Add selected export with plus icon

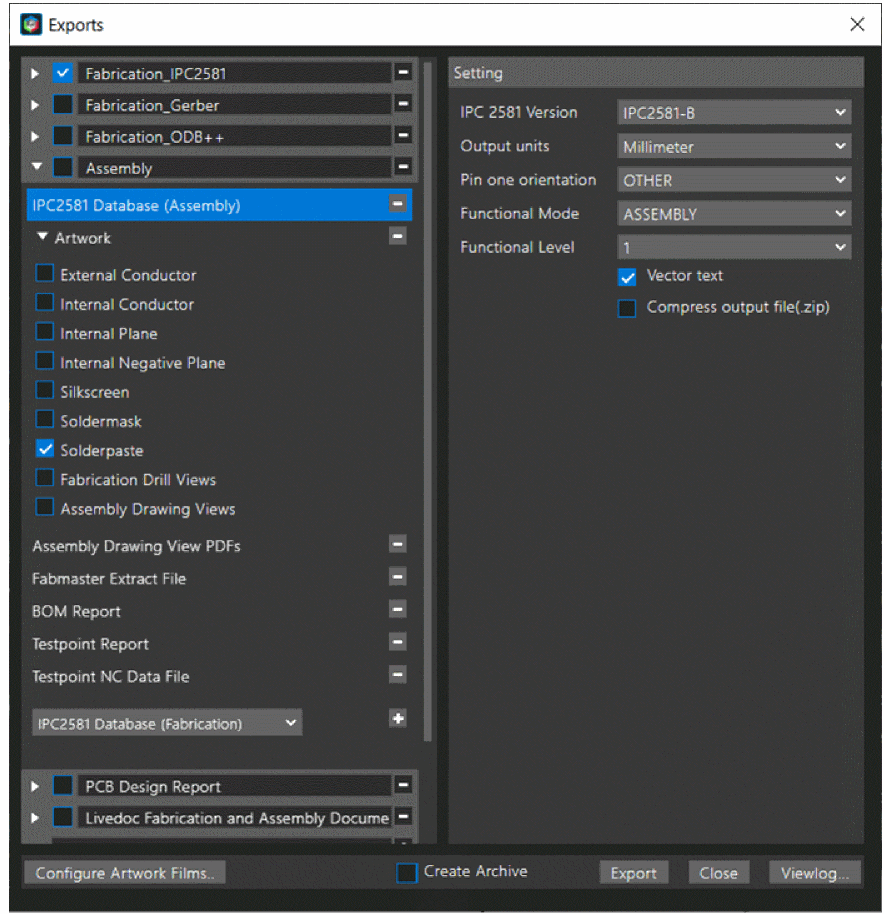click(x=398, y=719)
